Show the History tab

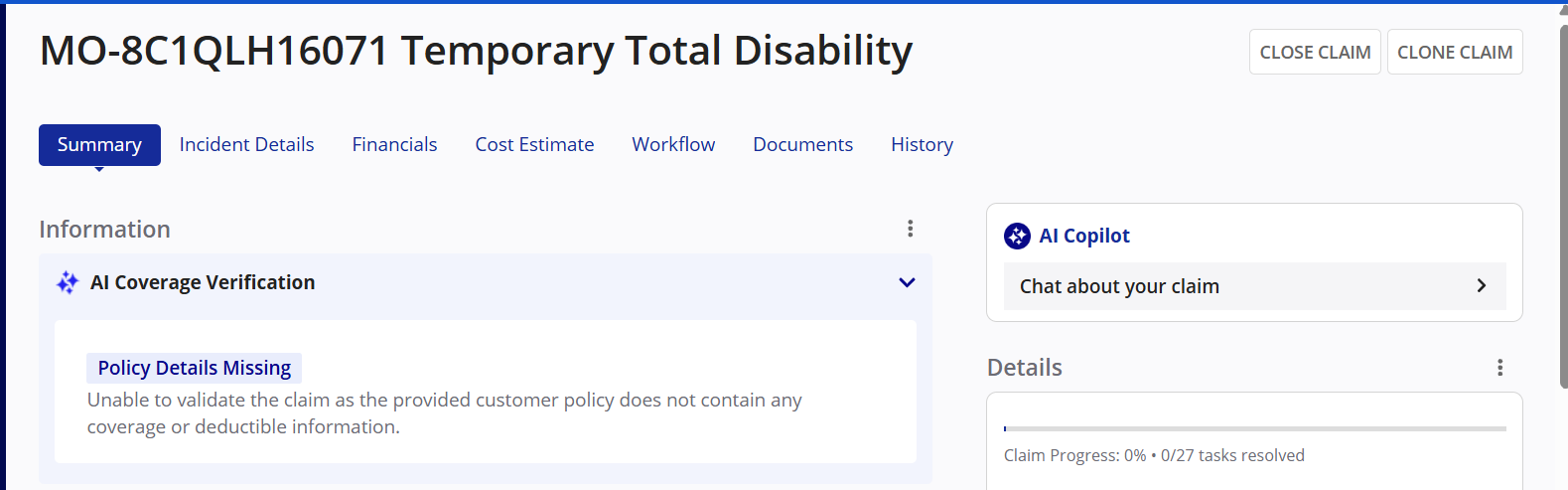(922, 145)
